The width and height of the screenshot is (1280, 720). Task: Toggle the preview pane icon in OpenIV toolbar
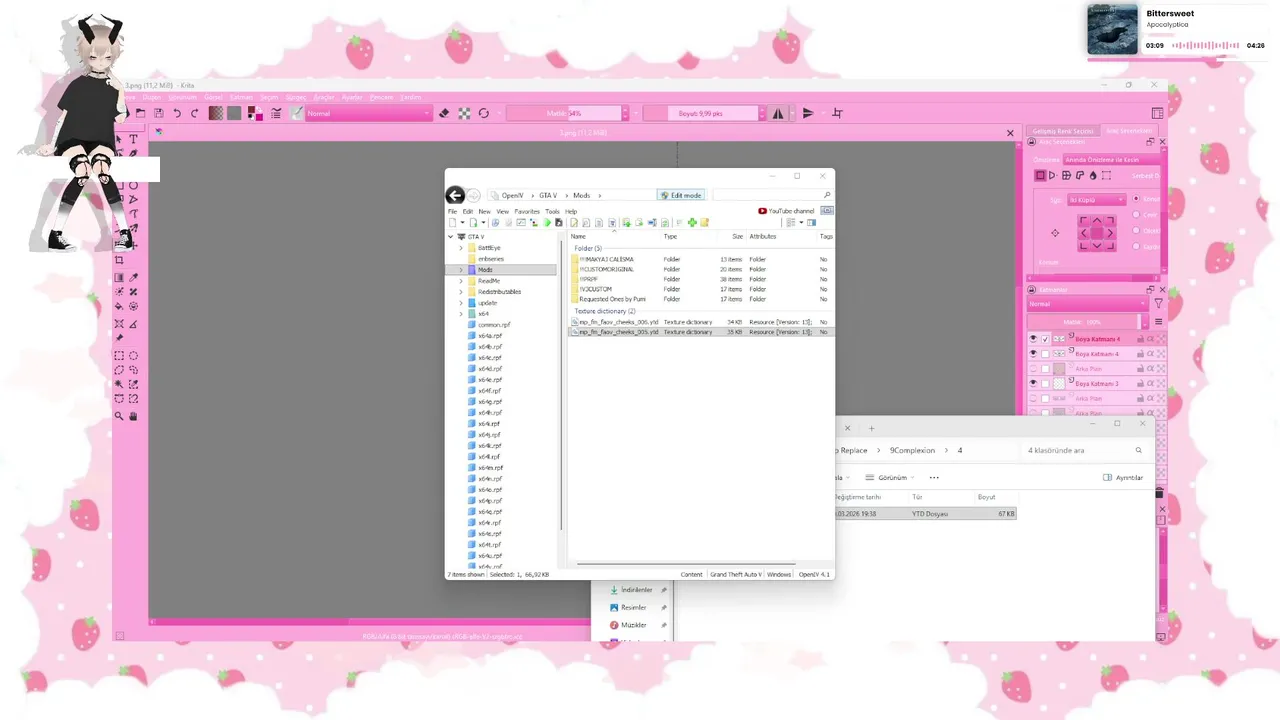pyautogui.click(x=811, y=223)
